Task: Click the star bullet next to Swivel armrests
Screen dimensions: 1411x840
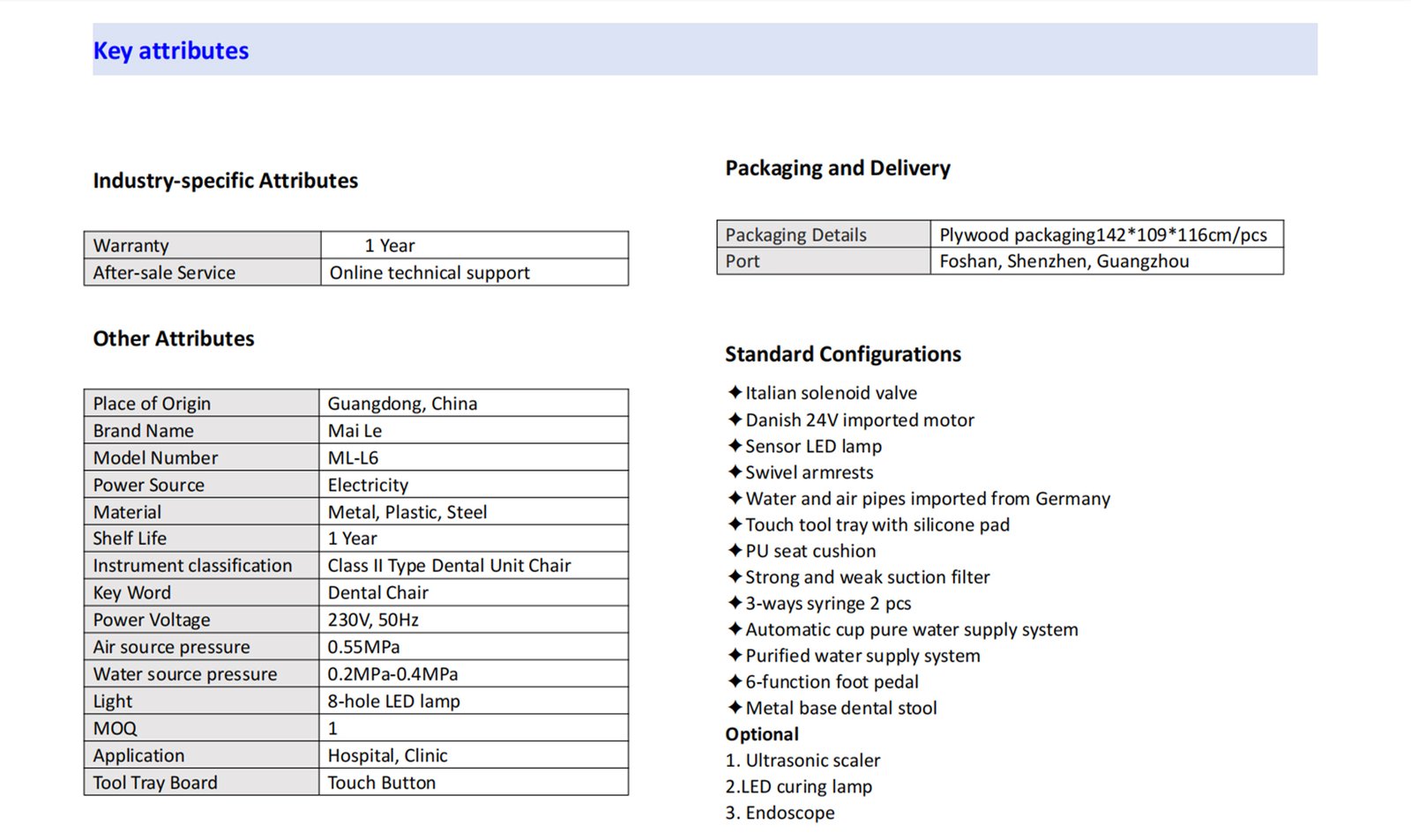Action: pyautogui.click(x=735, y=472)
